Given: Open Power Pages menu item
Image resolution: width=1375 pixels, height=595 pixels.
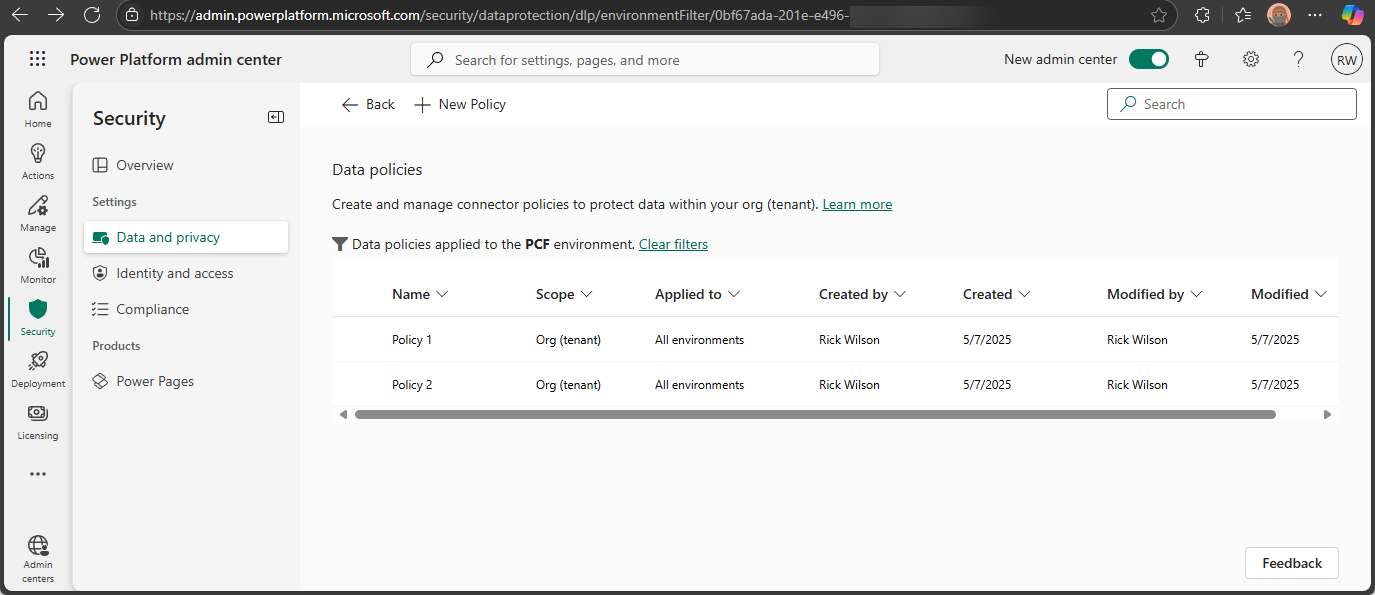Looking at the screenshot, I should [186, 381].
